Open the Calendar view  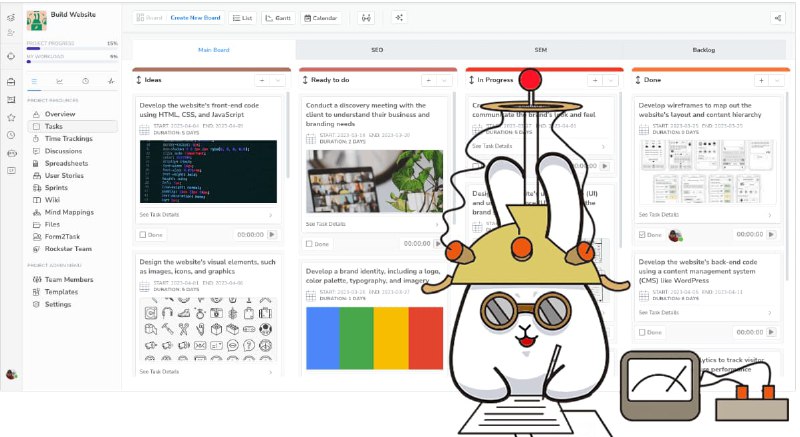pyautogui.click(x=321, y=18)
